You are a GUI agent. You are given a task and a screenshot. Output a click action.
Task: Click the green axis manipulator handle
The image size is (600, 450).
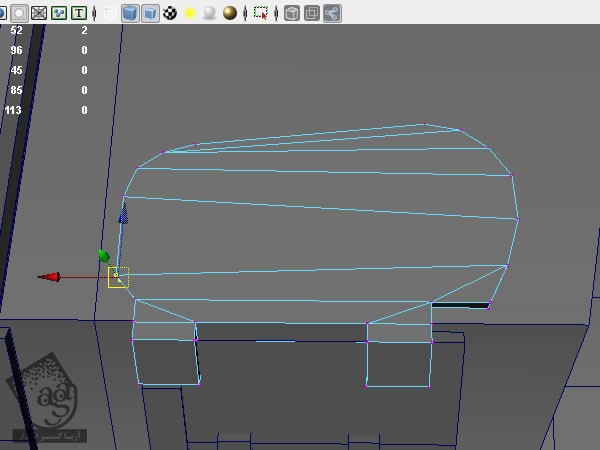104,256
